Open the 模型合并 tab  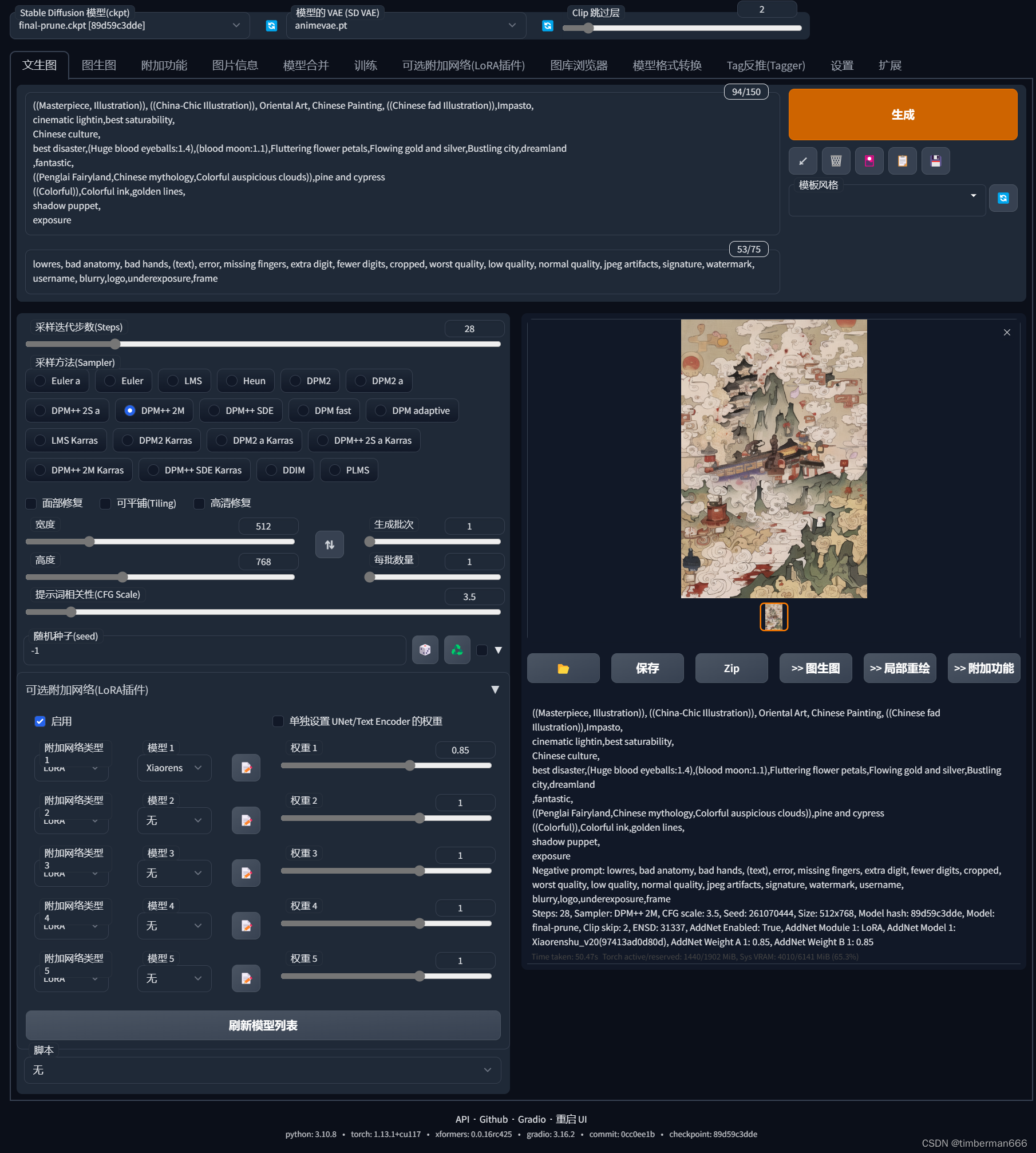306,65
